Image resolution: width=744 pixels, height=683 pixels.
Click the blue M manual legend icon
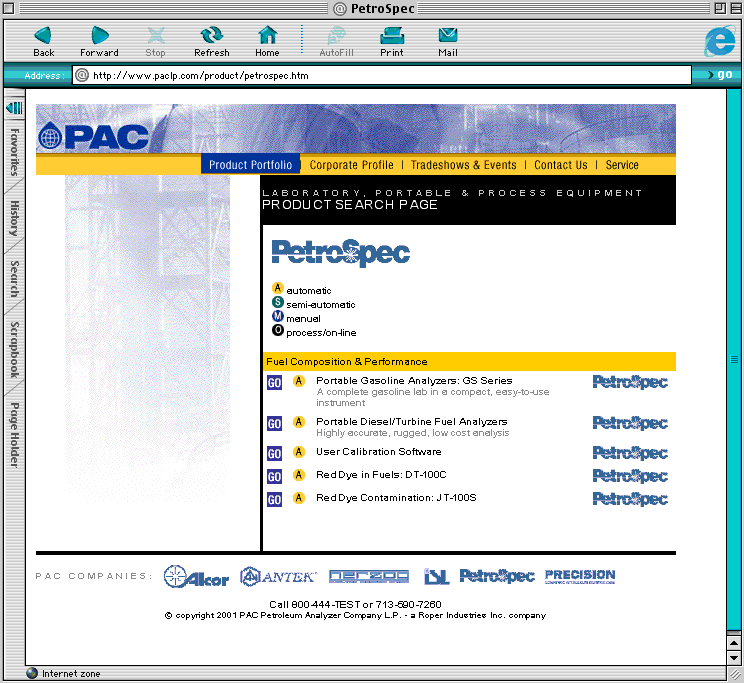(x=278, y=316)
